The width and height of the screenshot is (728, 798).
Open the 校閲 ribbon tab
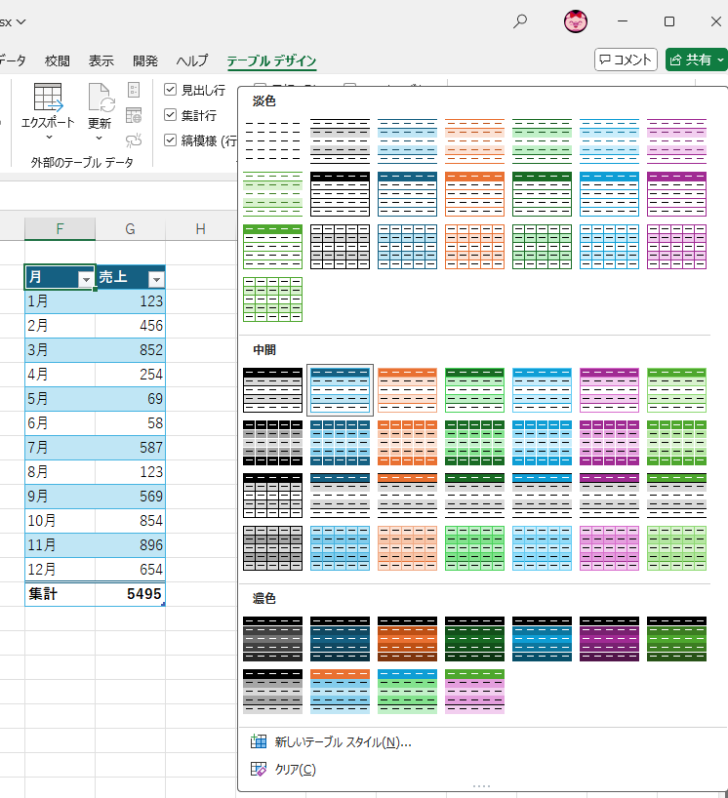pyautogui.click(x=58, y=61)
